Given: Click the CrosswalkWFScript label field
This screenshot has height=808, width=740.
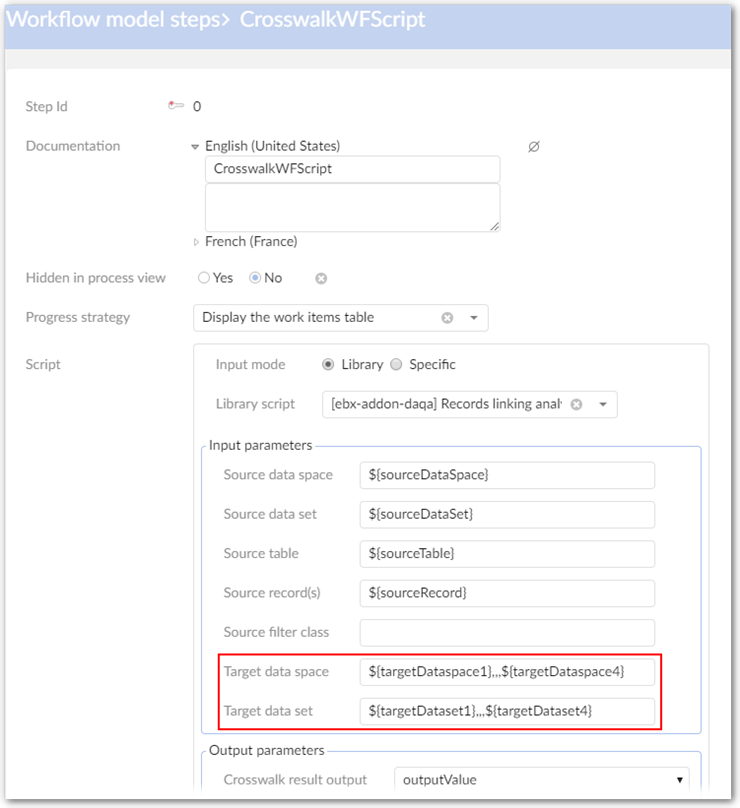Looking at the screenshot, I should (352, 169).
